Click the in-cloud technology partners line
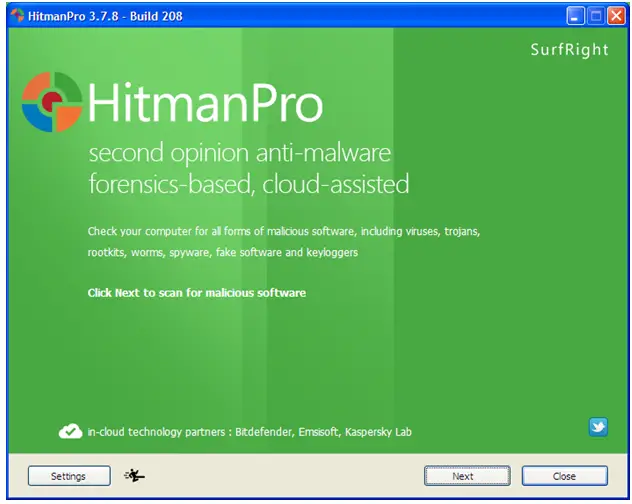Screen dimensions: 632x504 (x=249, y=432)
